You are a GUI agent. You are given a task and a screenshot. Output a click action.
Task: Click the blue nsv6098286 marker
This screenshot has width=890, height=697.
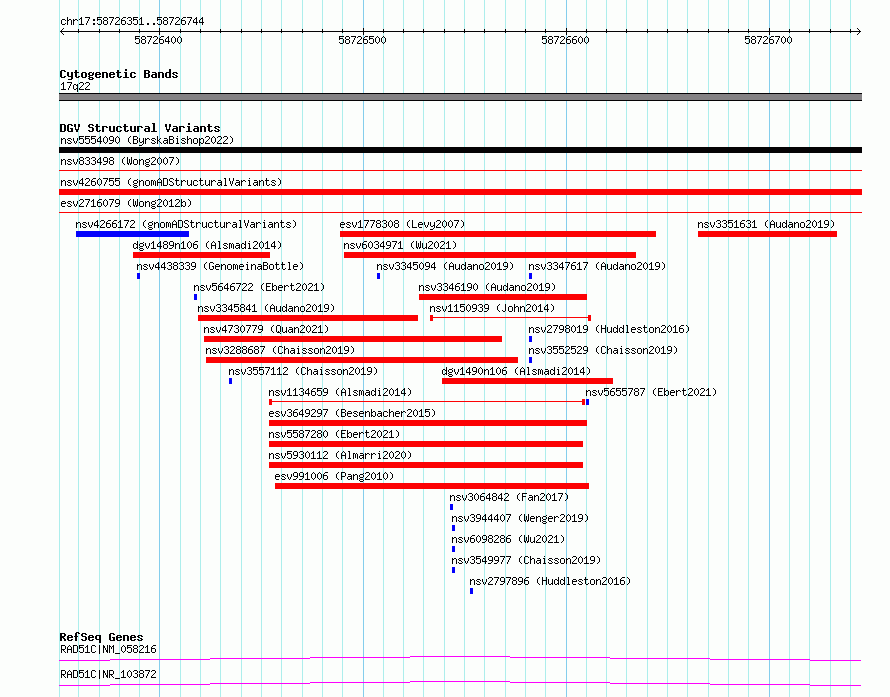coord(453,549)
